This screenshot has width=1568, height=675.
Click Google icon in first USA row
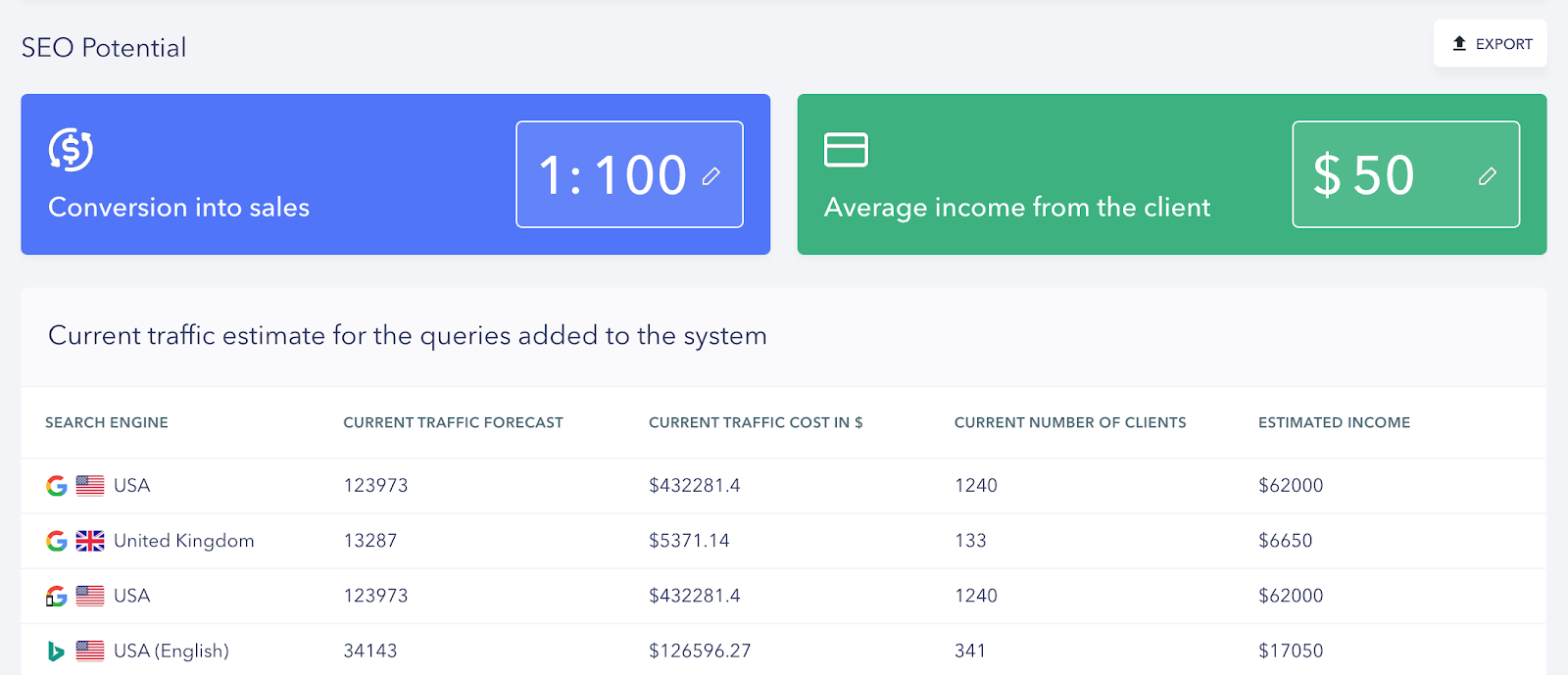(x=57, y=486)
